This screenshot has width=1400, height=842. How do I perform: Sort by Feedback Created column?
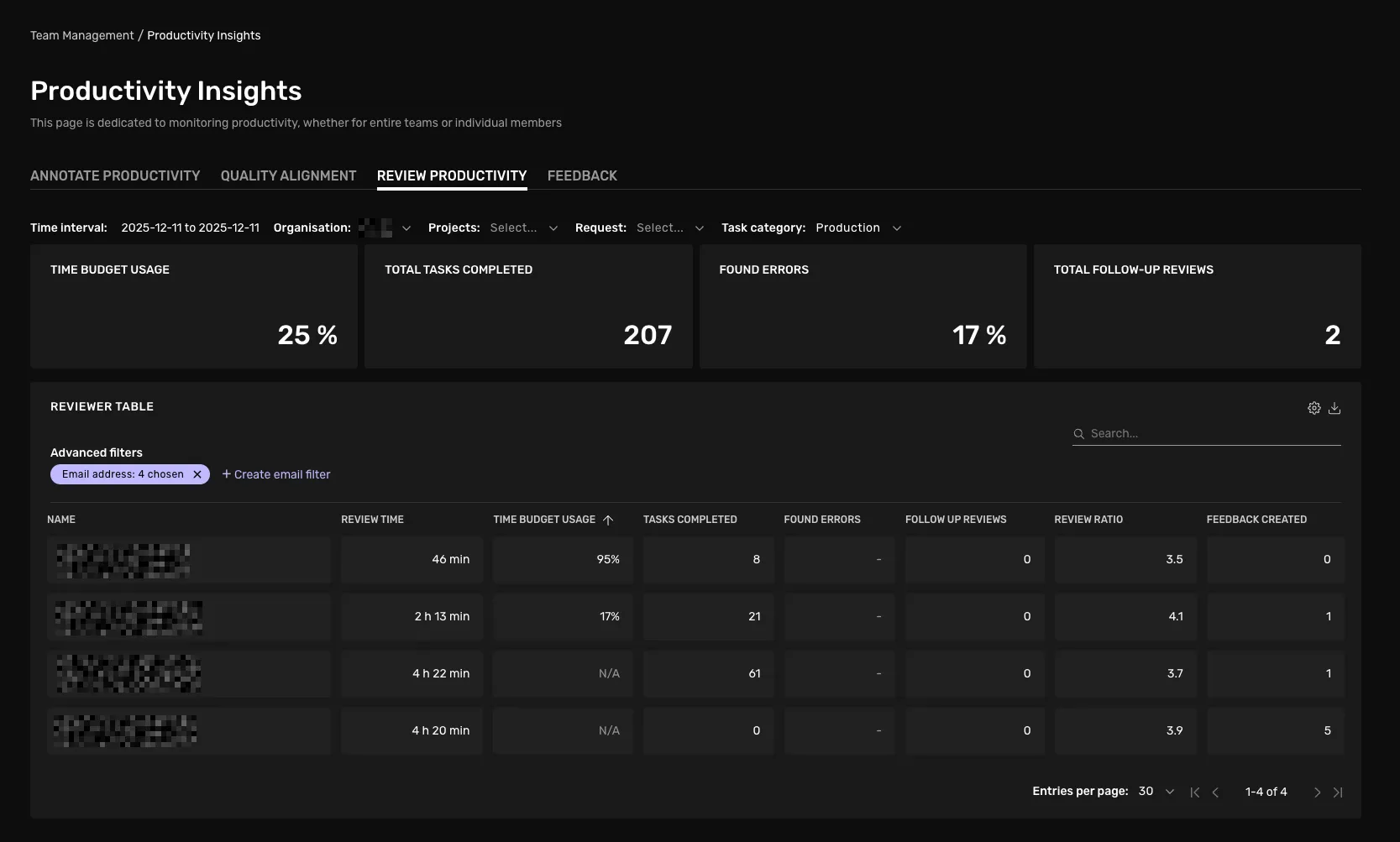tap(1256, 520)
